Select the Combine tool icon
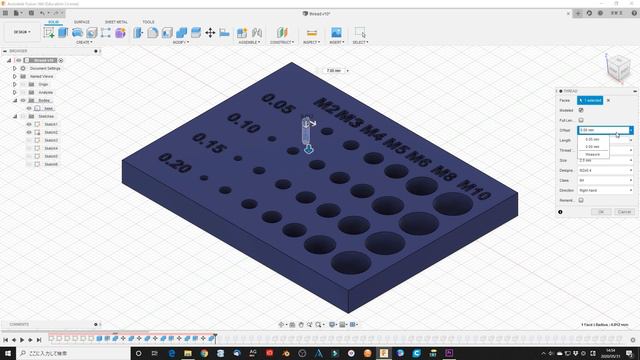 tap(182, 33)
